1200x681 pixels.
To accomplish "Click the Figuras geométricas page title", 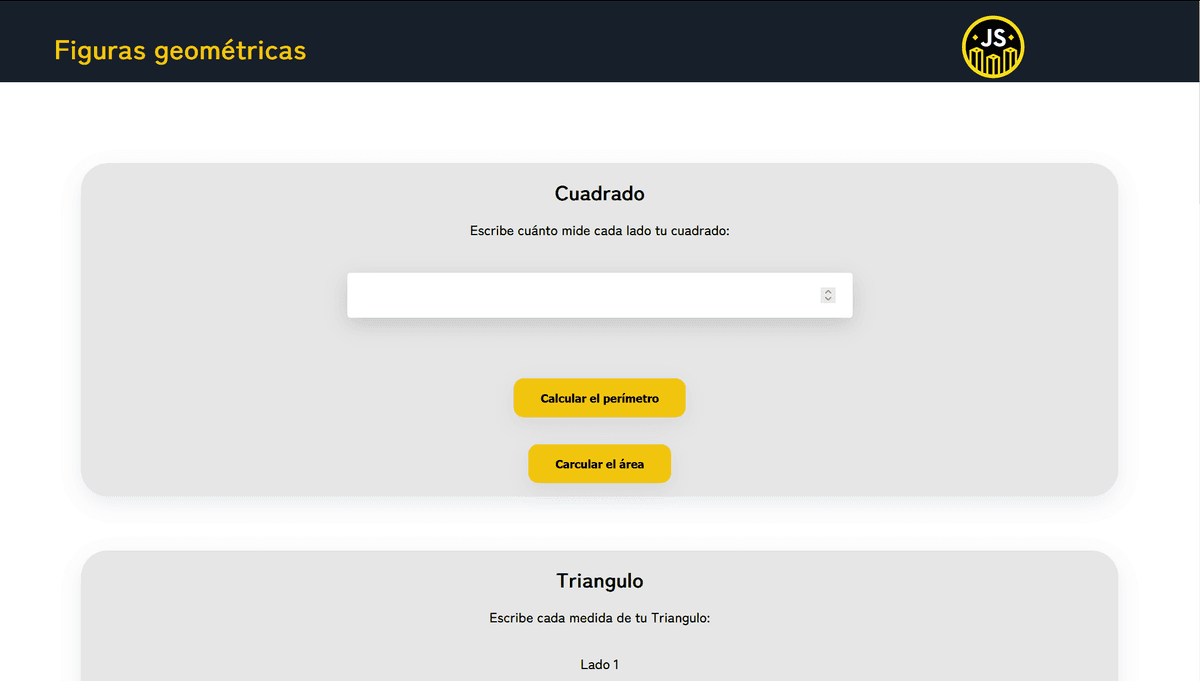I will [180, 50].
